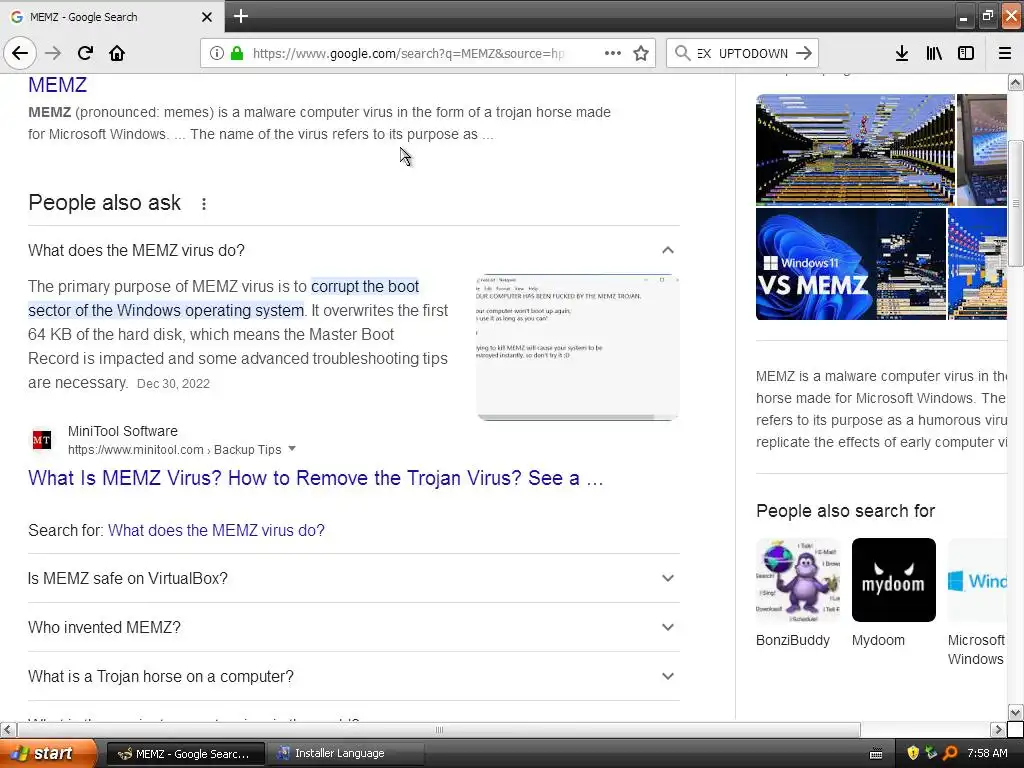Open People also ask options menu
Viewport: 1024px width, 768px height.
click(x=204, y=204)
